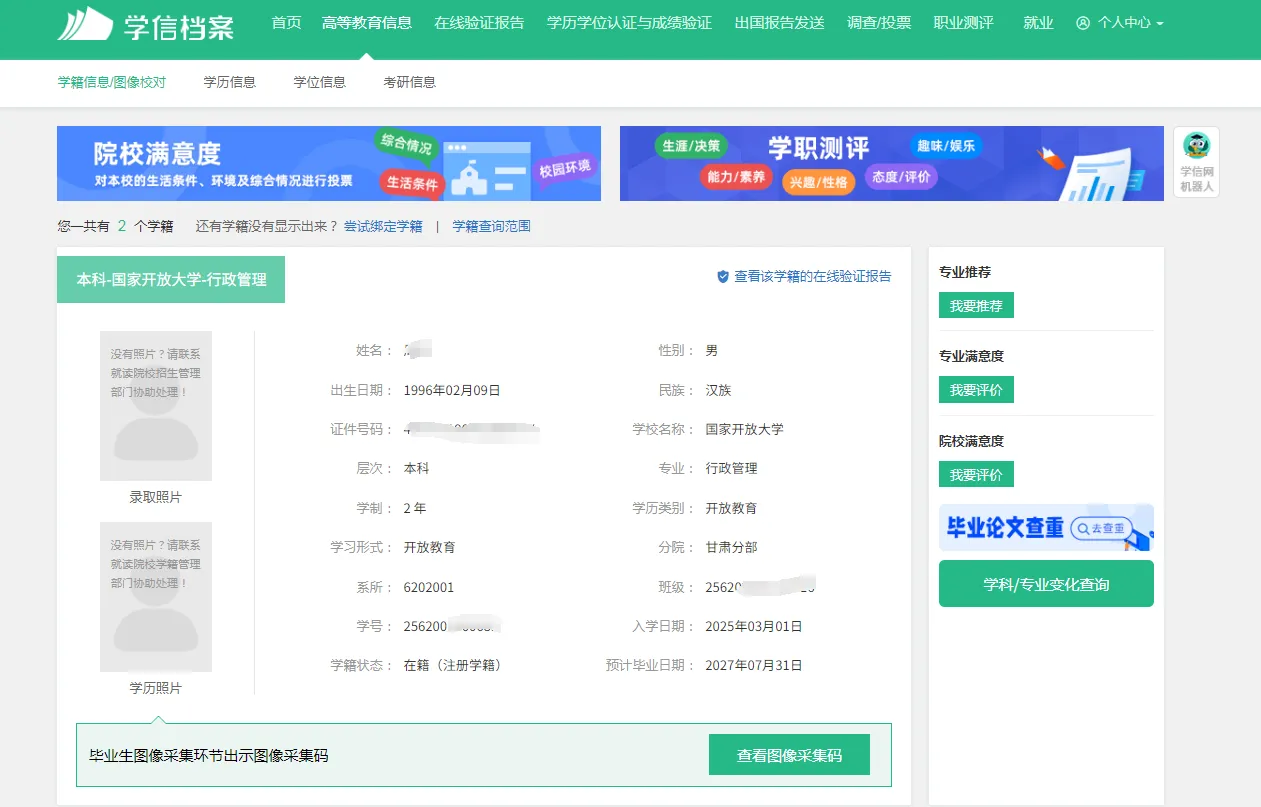This screenshot has height=807, width=1261.
Task: Click the 兴趣/性格 tag in 学职测评 banner
Action: (x=818, y=182)
